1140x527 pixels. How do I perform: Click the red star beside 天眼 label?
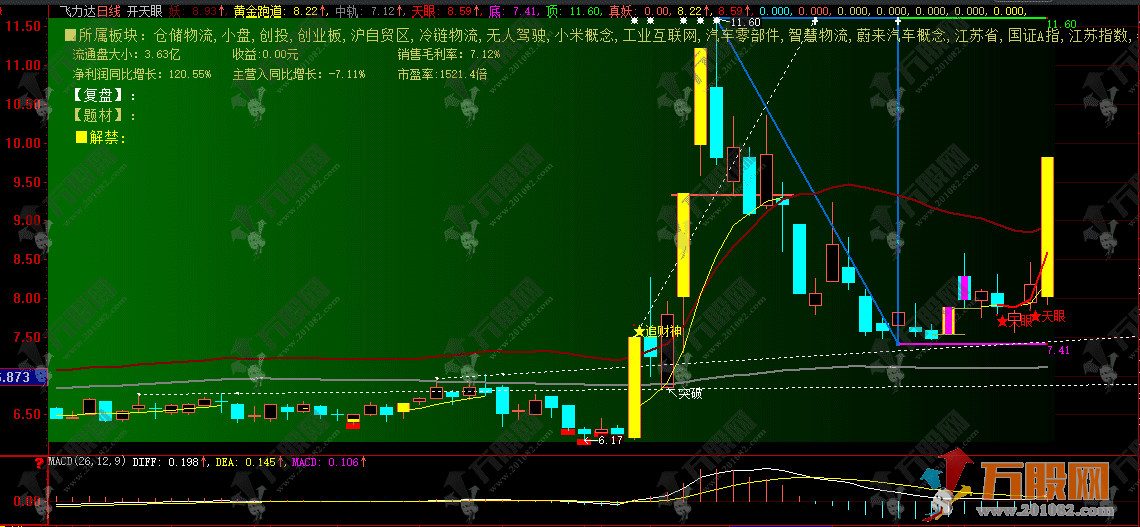pyautogui.click(x=1037, y=316)
